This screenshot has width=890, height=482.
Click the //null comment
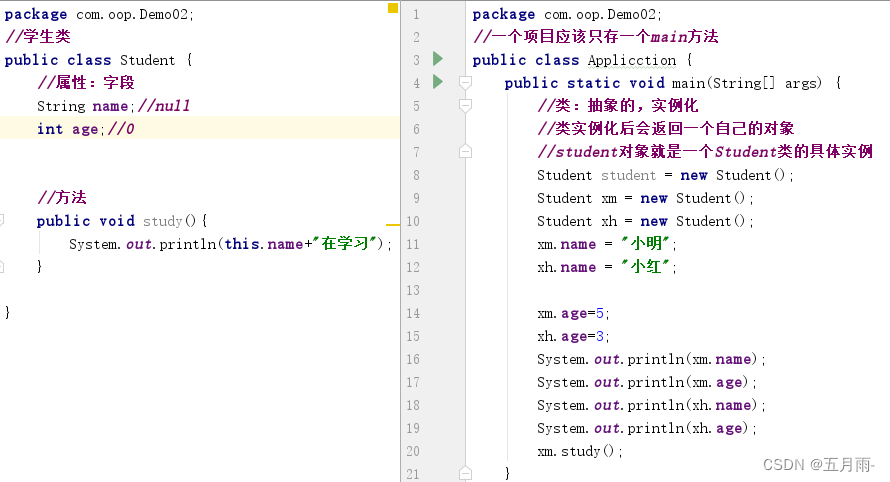click(163, 106)
